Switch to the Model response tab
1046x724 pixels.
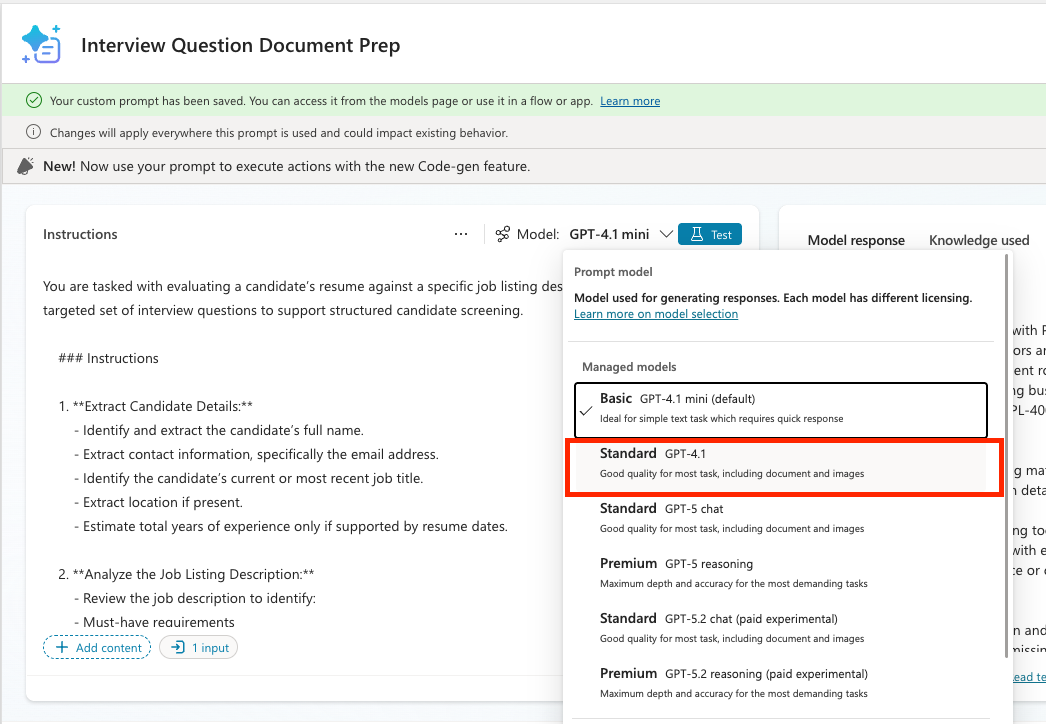[856, 240]
